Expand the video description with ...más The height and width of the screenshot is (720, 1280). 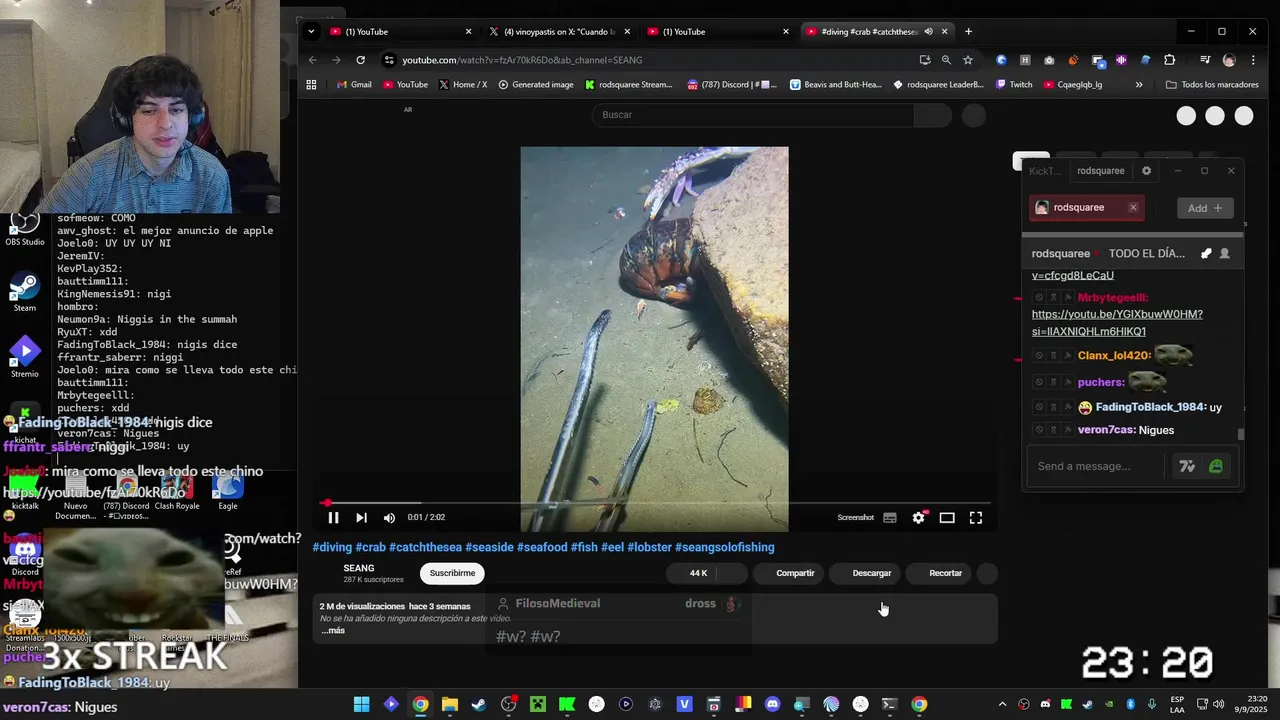click(x=333, y=630)
